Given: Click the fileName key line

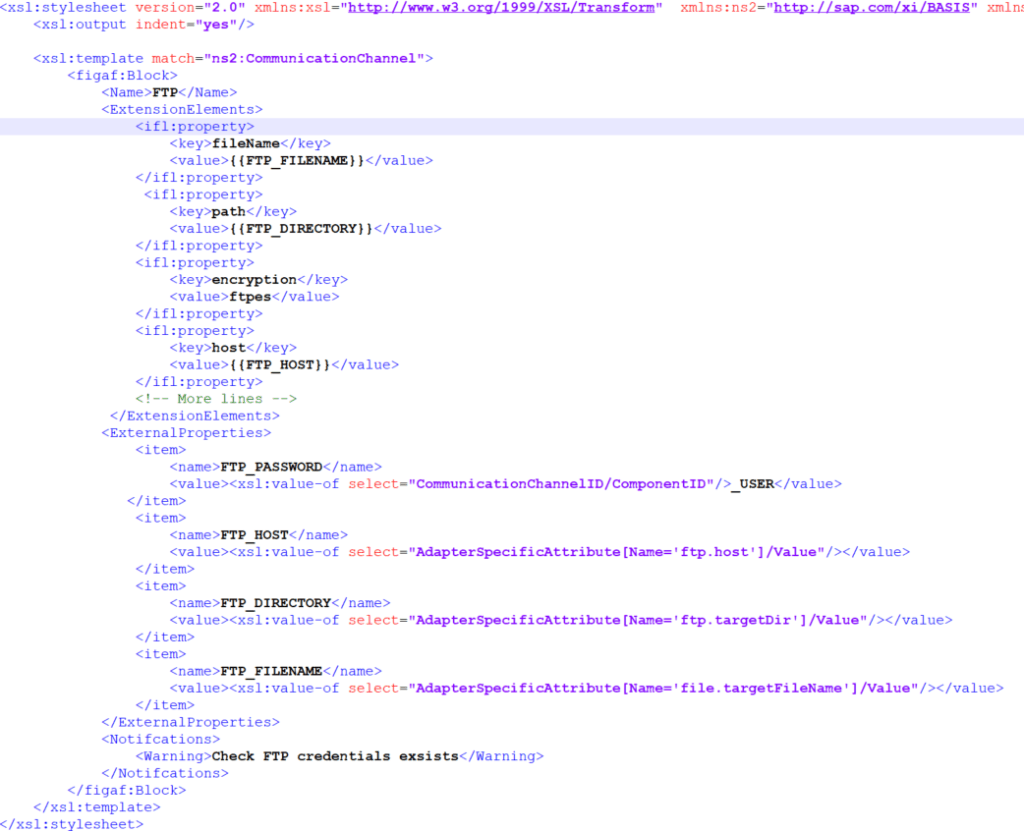Looking at the screenshot, I should (250, 144).
